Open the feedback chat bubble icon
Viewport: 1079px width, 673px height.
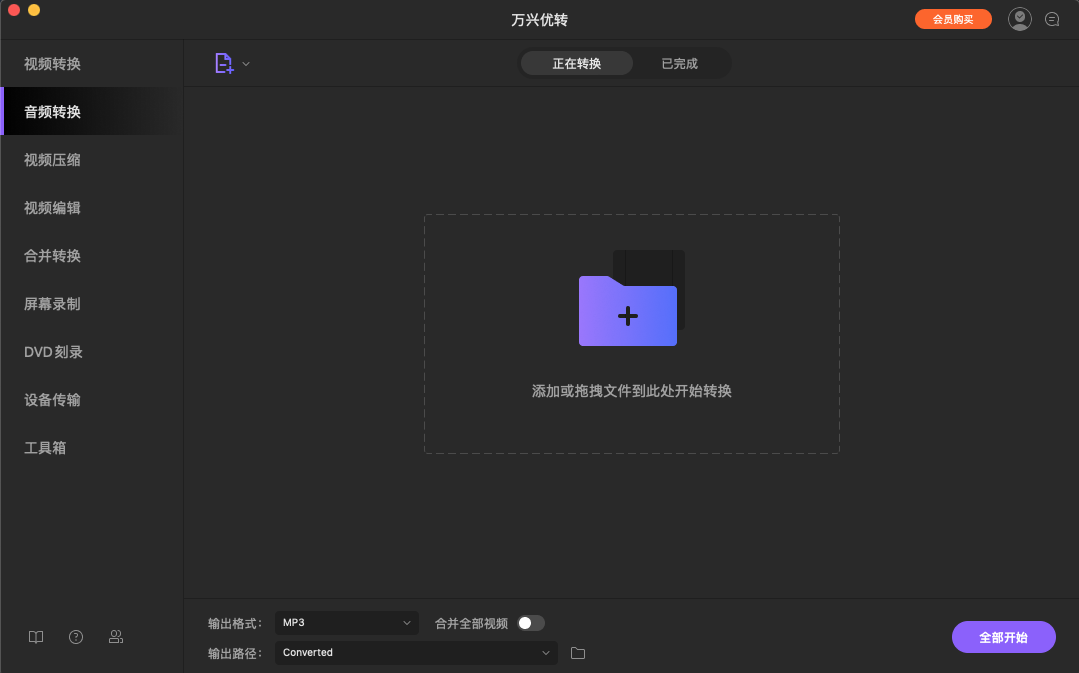tap(1052, 18)
